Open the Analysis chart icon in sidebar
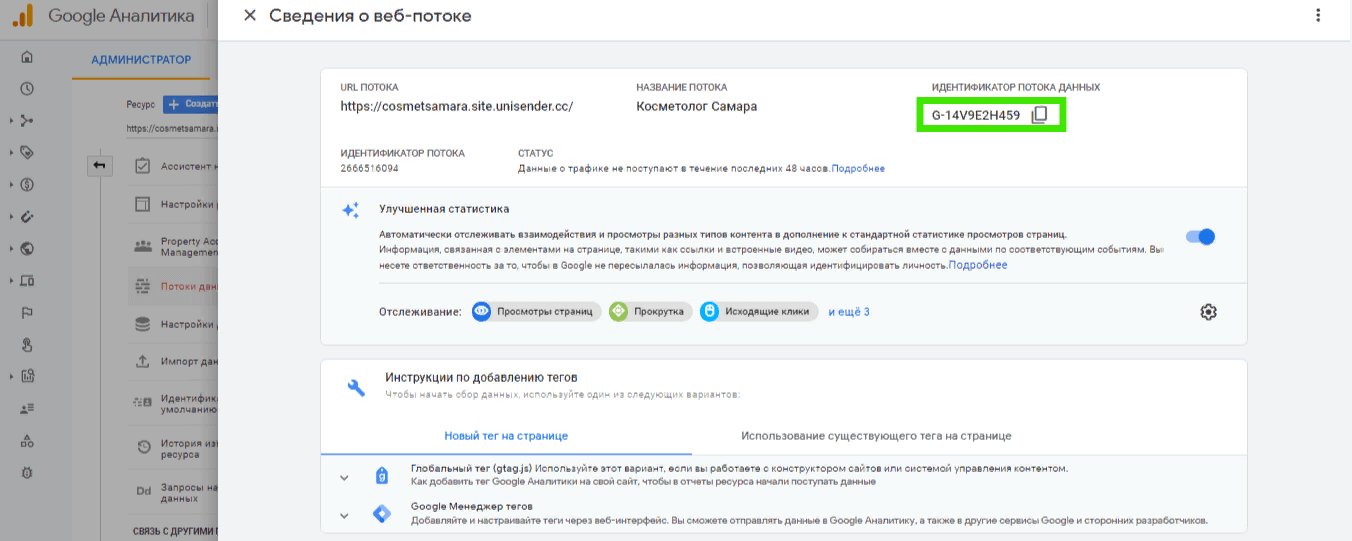Image resolution: width=1352 pixels, height=541 pixels. 27,377
